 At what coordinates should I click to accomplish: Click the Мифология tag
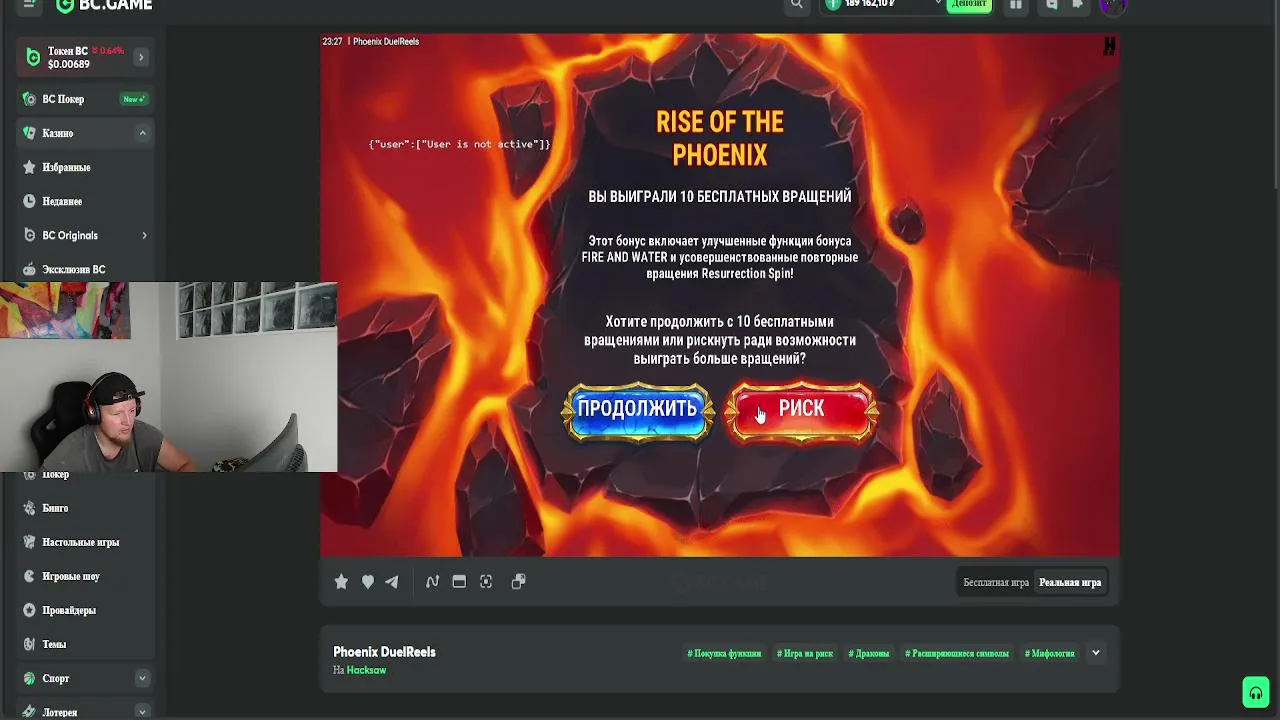1050,653
